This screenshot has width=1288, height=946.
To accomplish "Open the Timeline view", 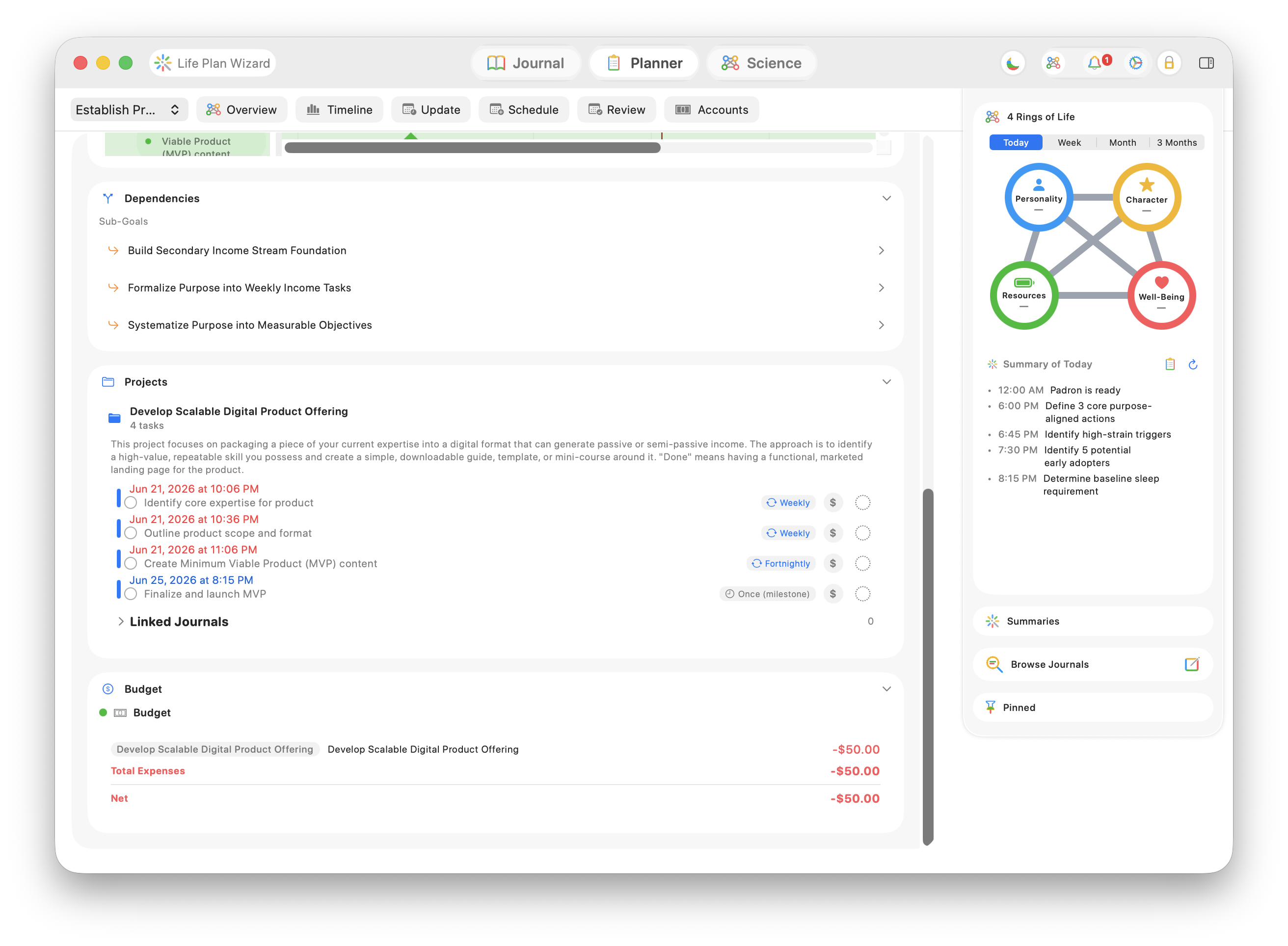I will [339, 109].
